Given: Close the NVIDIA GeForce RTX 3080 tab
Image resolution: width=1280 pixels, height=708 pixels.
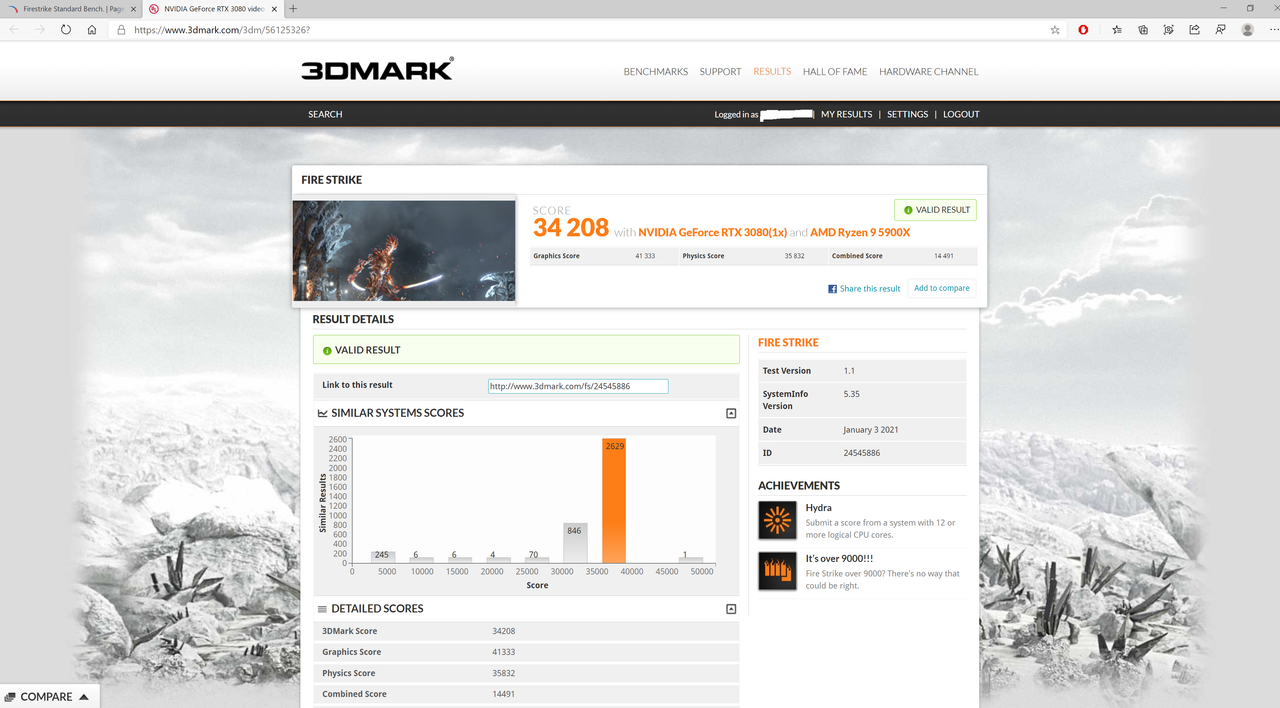Looking at the screenshot, I should (274, 8).
